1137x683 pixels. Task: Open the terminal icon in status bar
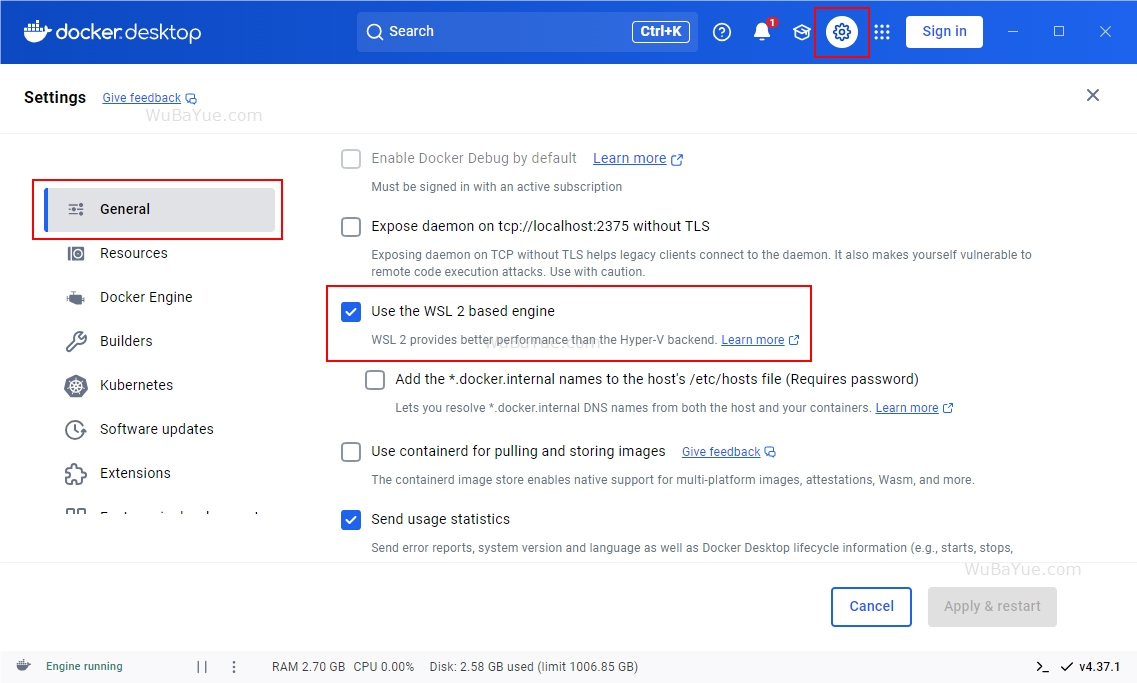click(1042, 666)
